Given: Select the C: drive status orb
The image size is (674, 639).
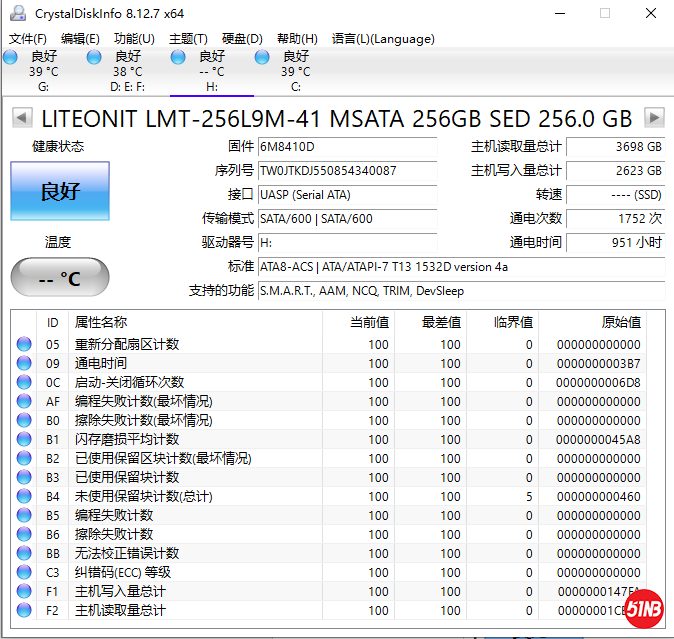Looking at the screenshot, I should [x=262, y=58].
